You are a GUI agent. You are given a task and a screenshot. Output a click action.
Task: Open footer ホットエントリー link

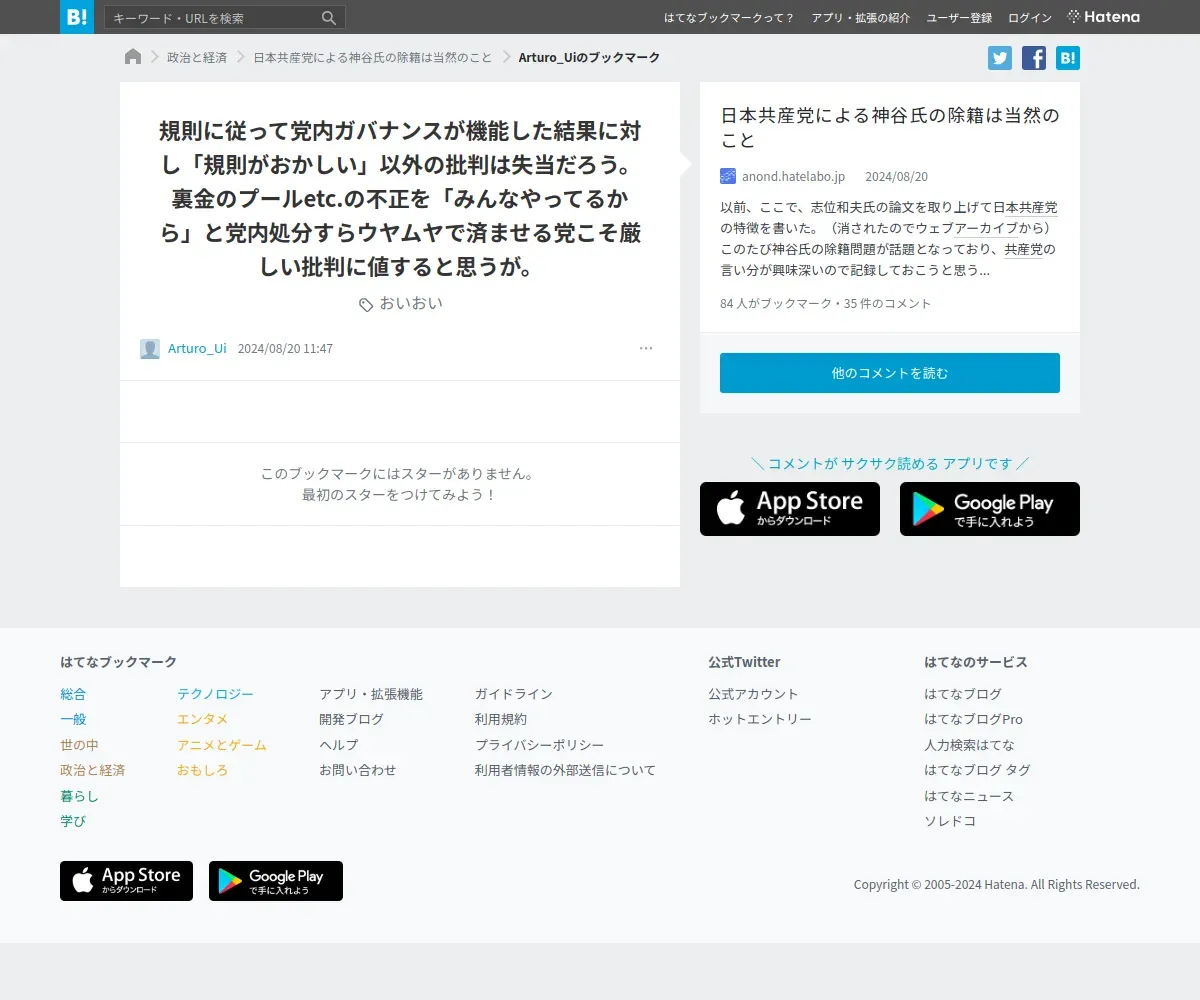760,719
